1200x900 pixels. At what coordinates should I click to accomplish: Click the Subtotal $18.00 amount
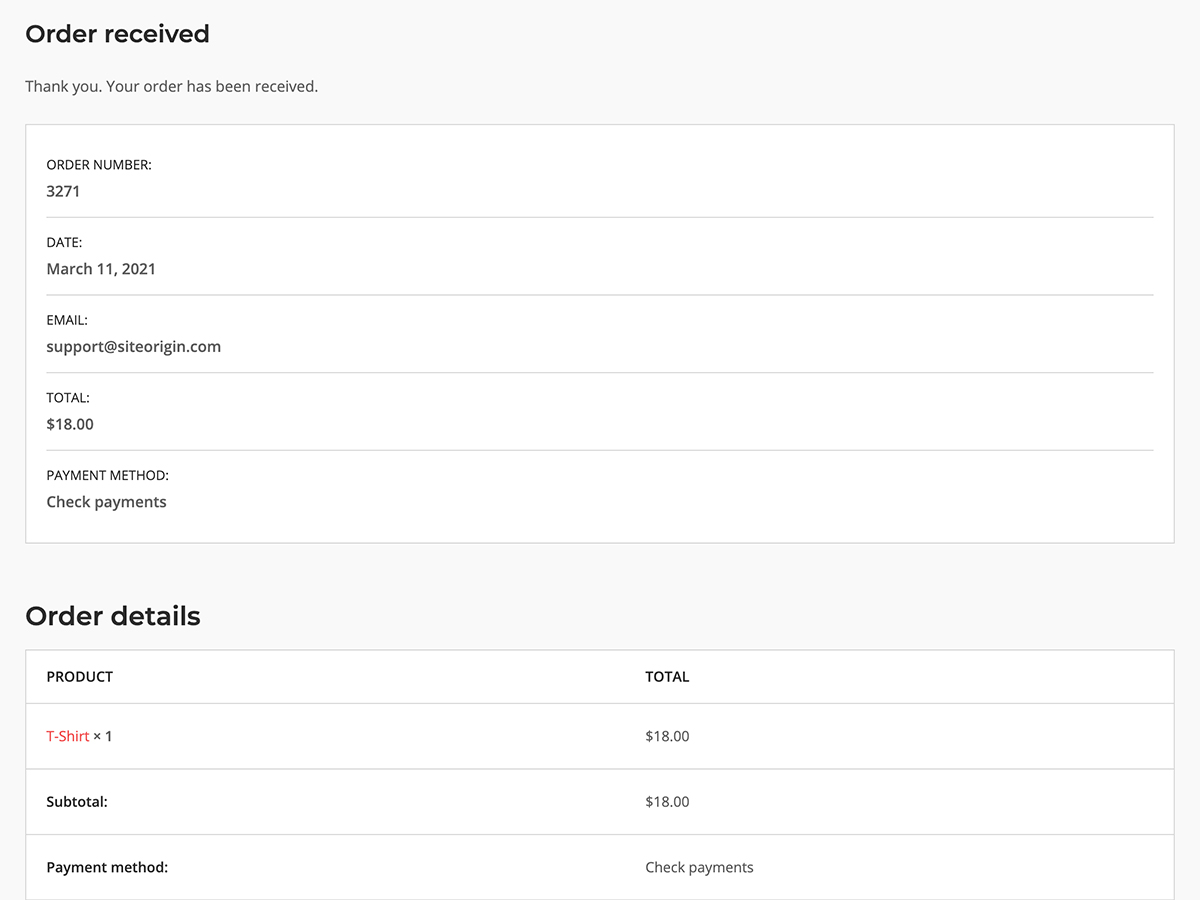tap(667, 802)
